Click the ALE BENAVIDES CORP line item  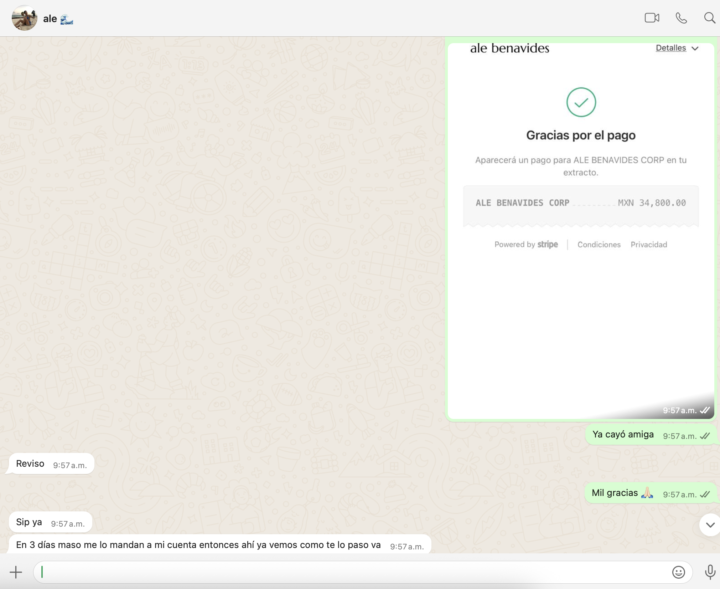pos(522,203)
